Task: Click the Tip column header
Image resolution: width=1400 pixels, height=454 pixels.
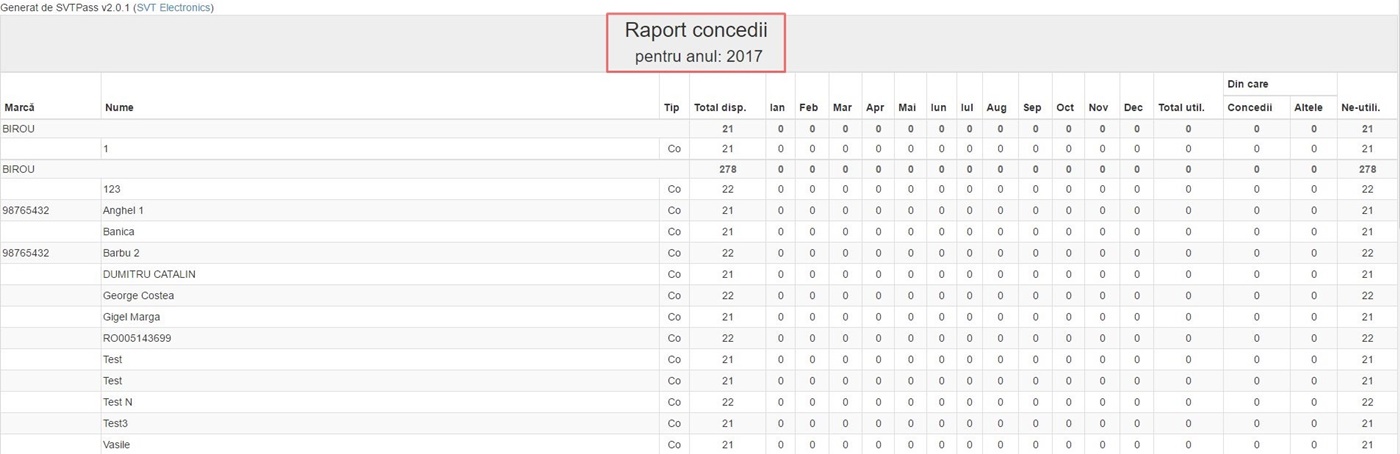Action: (x=670, y=107)
